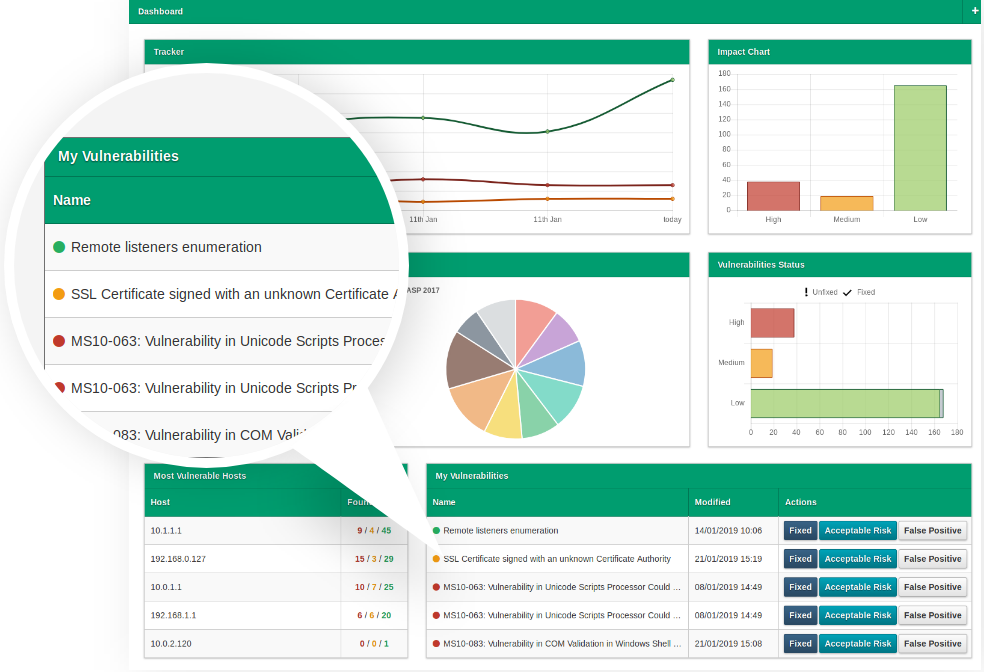Click the large green dot in the magnified callout
This screenshot has width=984, height=672.
pyautogui.click(x=59, y=247)
